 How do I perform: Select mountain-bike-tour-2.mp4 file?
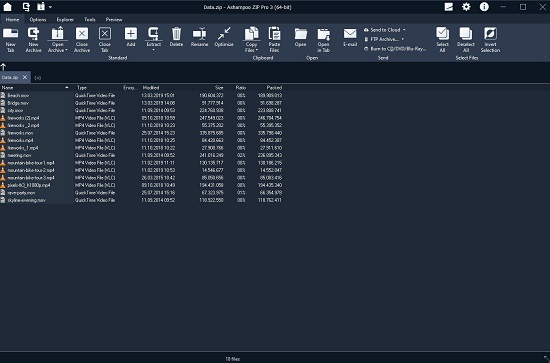pos(141,170)
